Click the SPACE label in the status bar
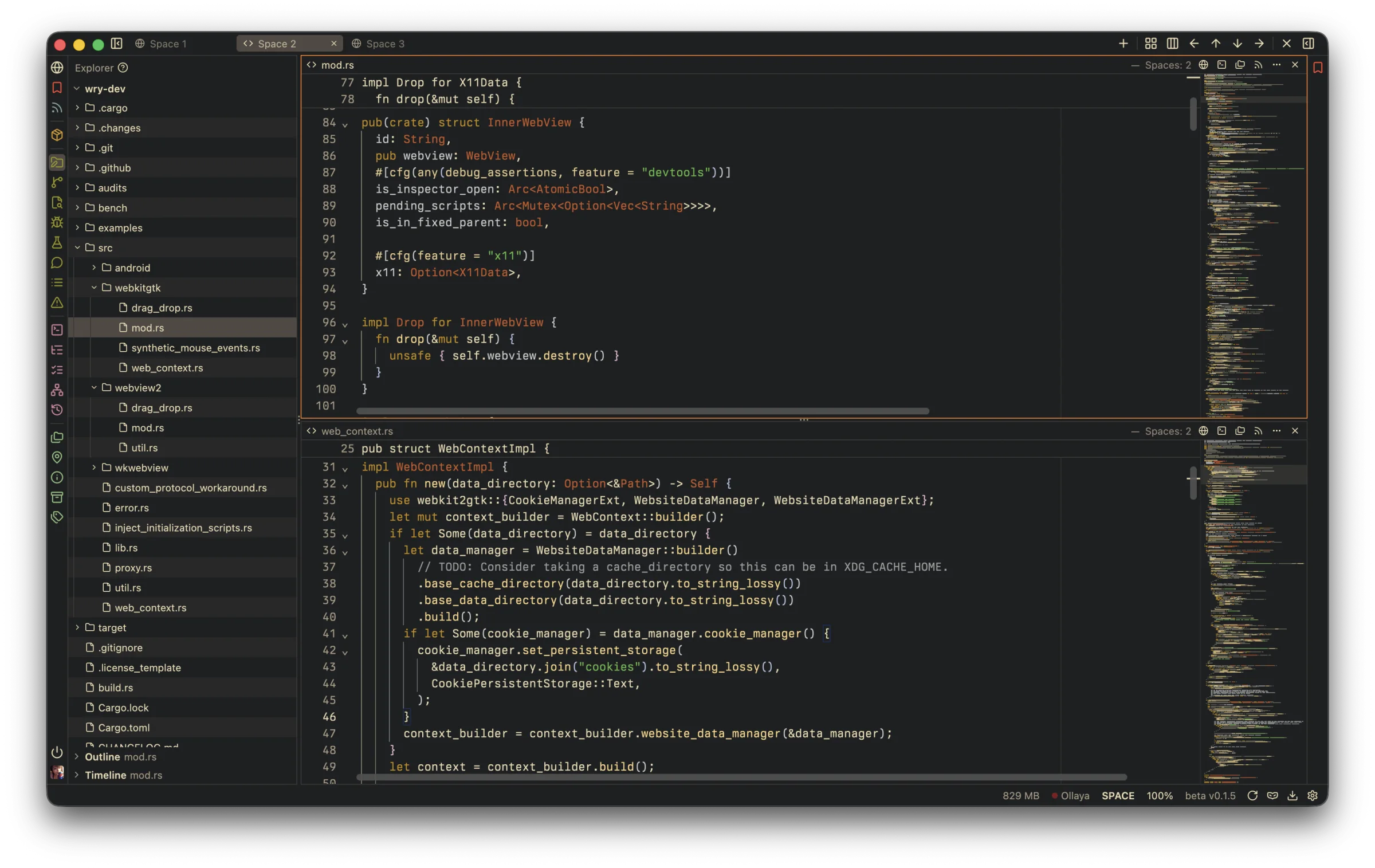 click(x=1118, y=795)
